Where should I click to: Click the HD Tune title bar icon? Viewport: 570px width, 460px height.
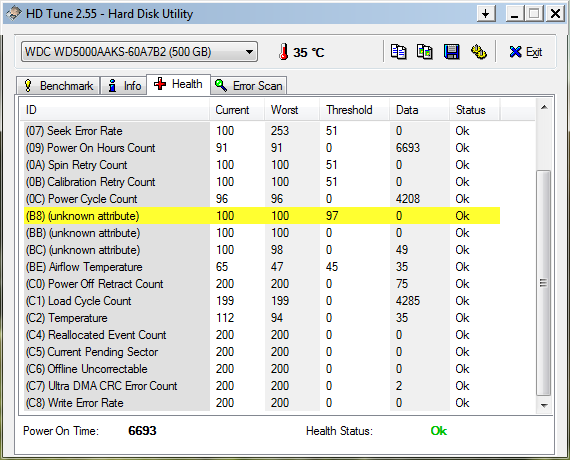(14, 14)
